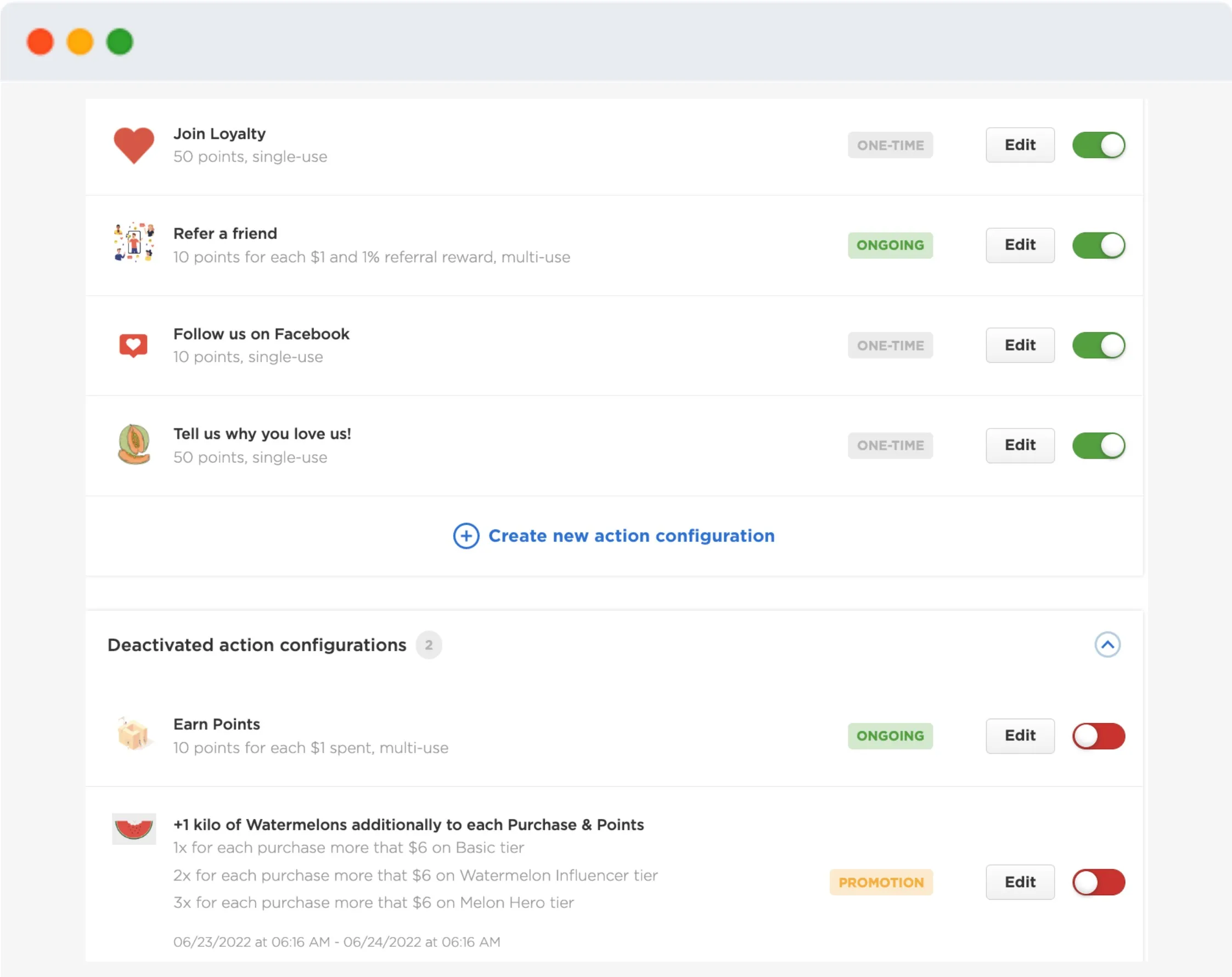The width and height of the screenshot is (1232, 977).
Task: Click the Refer a friend illustration icon
Action: [x=134, y=242]
